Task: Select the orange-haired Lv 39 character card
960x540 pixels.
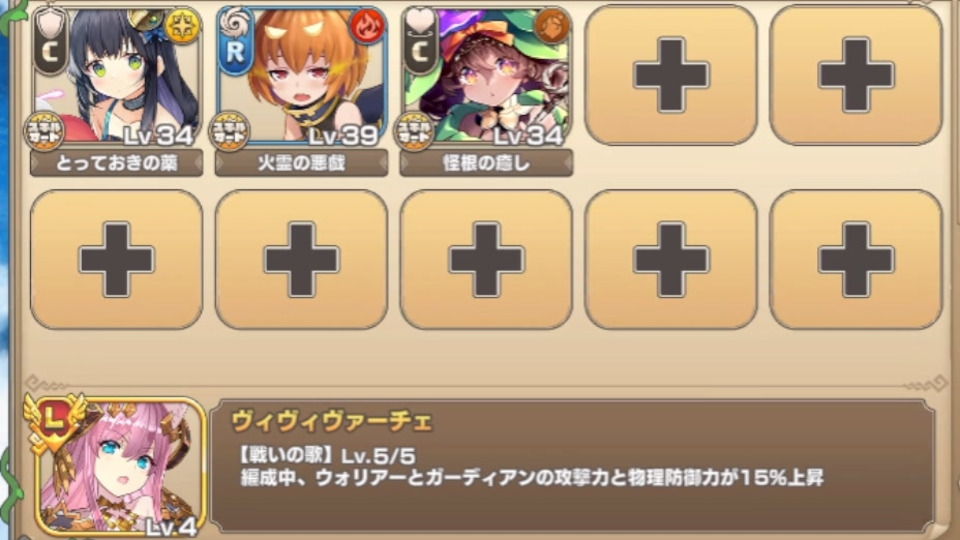Action: [x=302, y=77]
